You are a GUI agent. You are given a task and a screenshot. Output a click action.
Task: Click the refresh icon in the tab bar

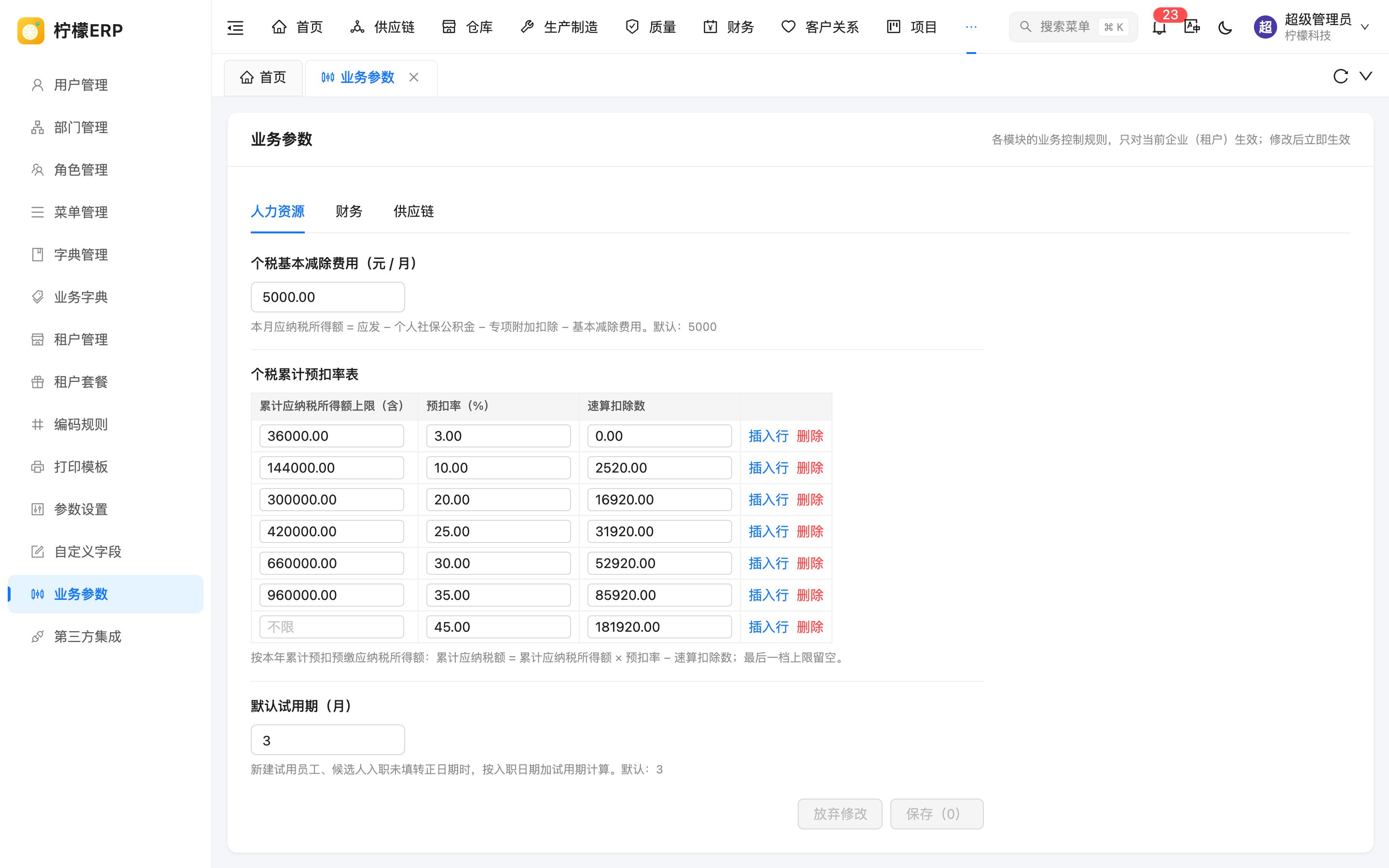click(x=1340, y=76)
